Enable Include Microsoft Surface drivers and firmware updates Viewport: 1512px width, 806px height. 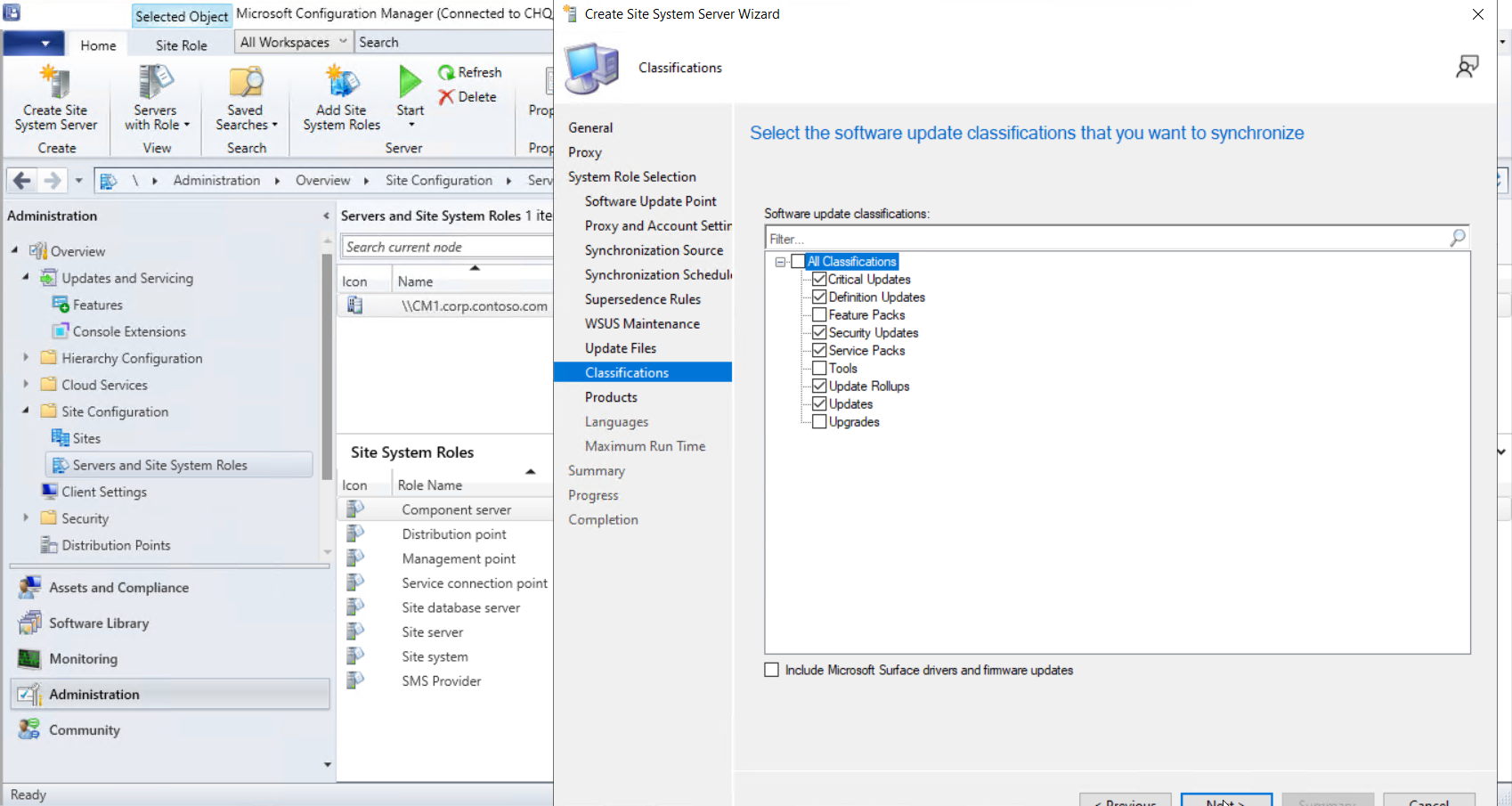tap(771, 670)
